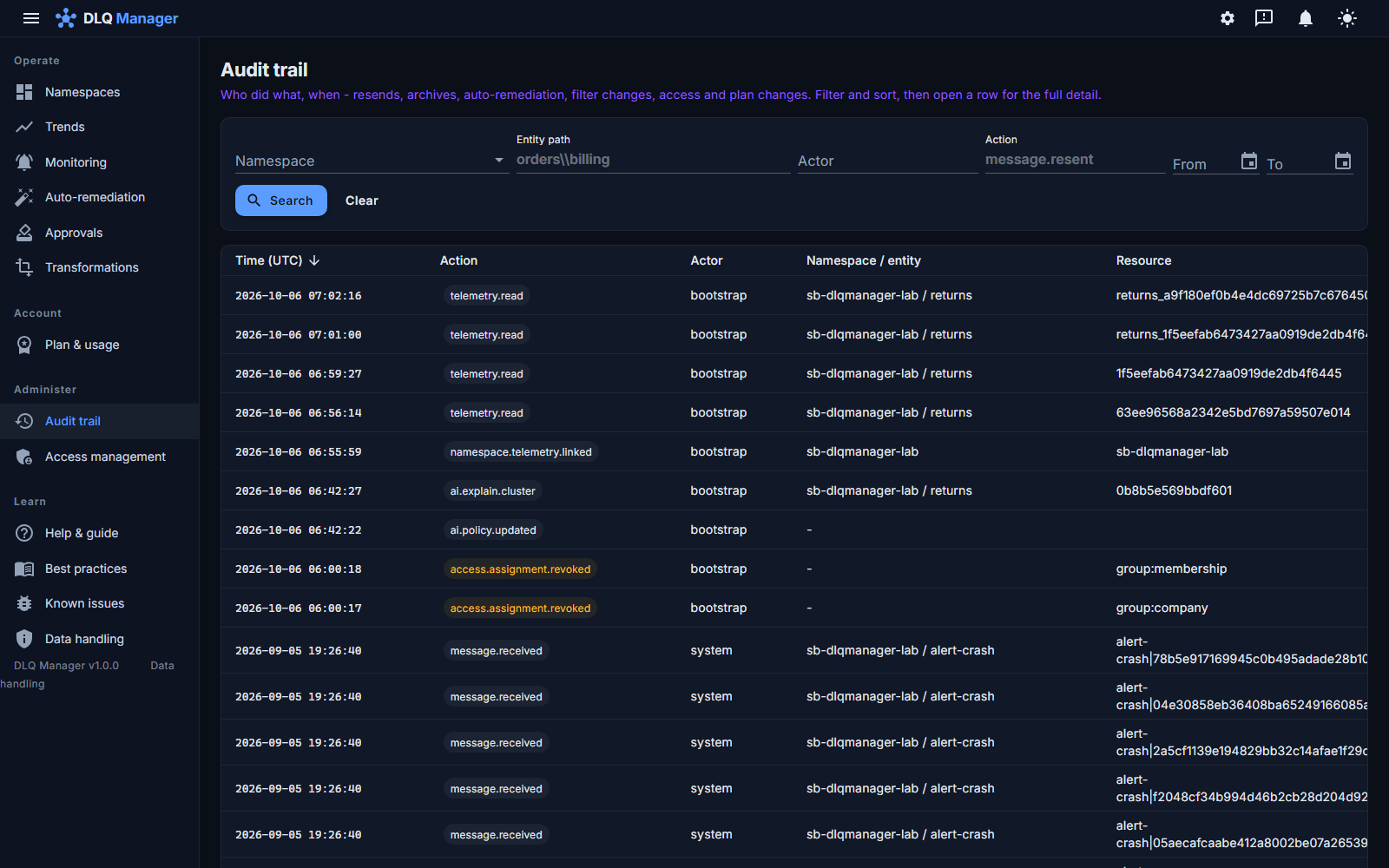Click the Plan & usage badge icon

(x=24, y=345)
